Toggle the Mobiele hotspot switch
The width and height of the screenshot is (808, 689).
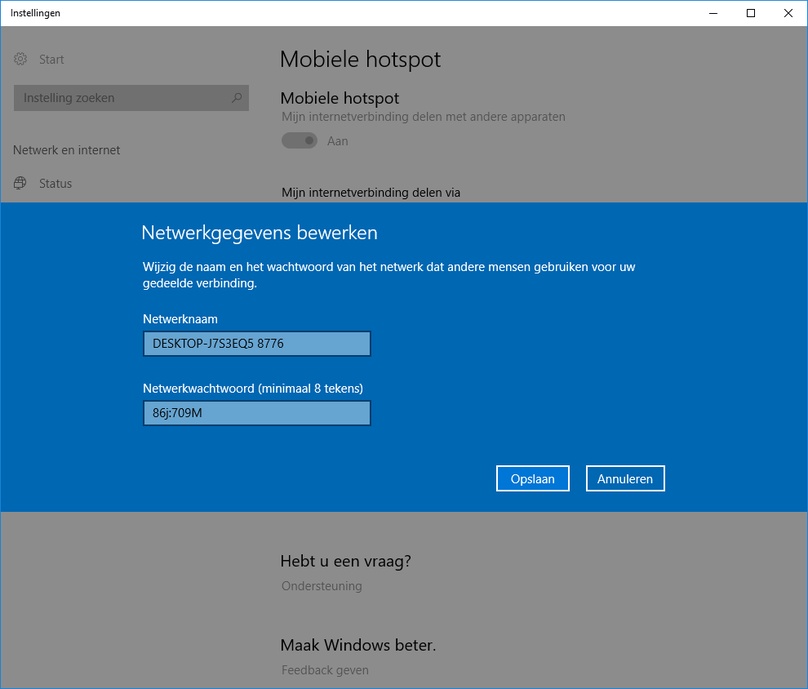coord(299,141)
